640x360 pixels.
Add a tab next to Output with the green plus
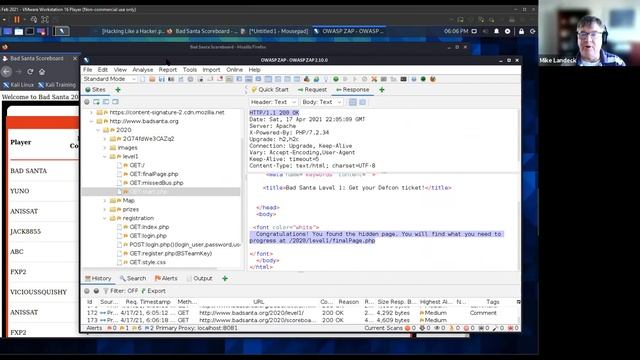(x=225, y=278)
